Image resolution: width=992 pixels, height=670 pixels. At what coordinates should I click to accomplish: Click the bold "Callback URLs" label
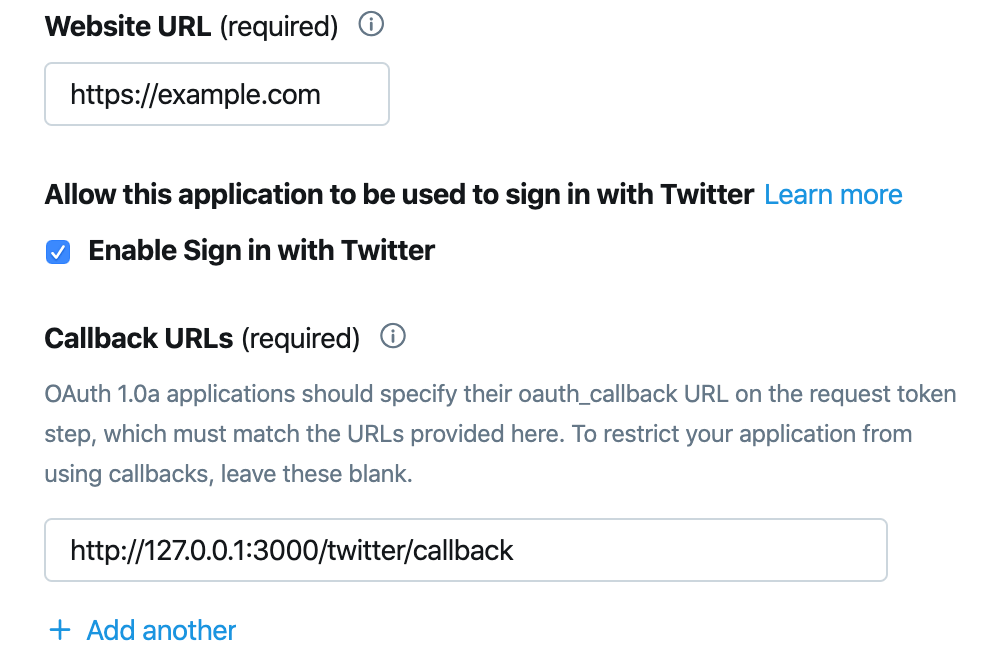[139, 339]
